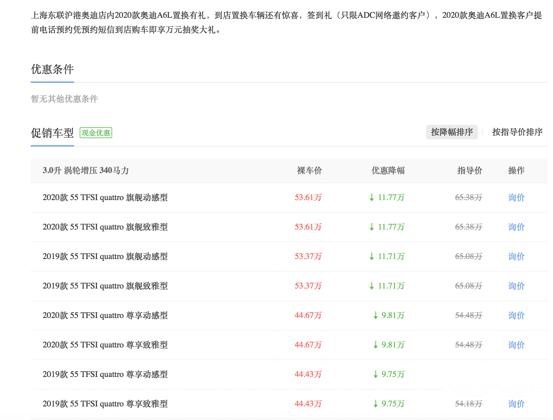Click price 44.67万 in 2020款 尊享致雅型 row
This screenshot has height=420, width=553.
pos(308,345)
